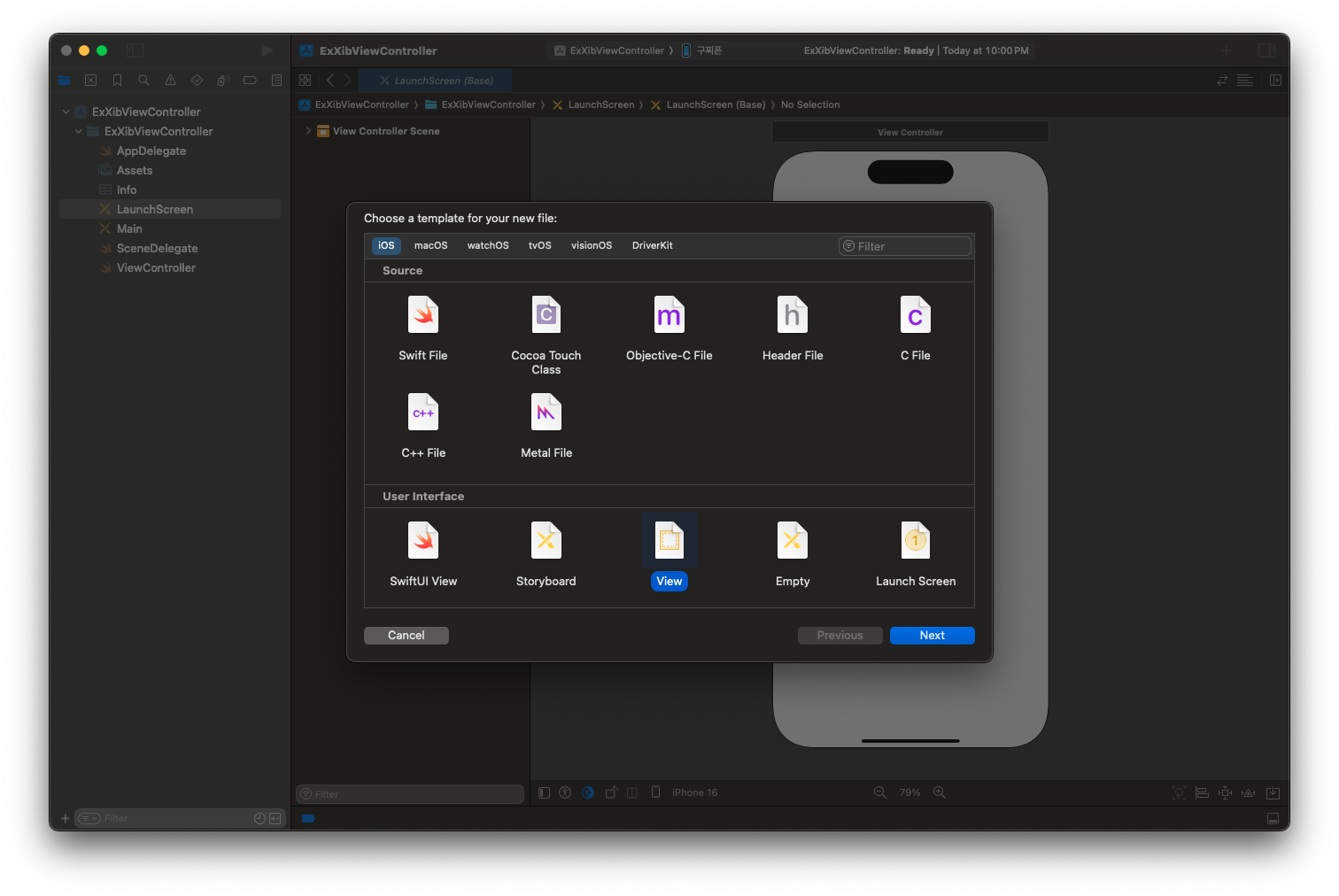This screenshot has width=1339, height=896.
Task: Select the Header File template
Action: [793, 328]
